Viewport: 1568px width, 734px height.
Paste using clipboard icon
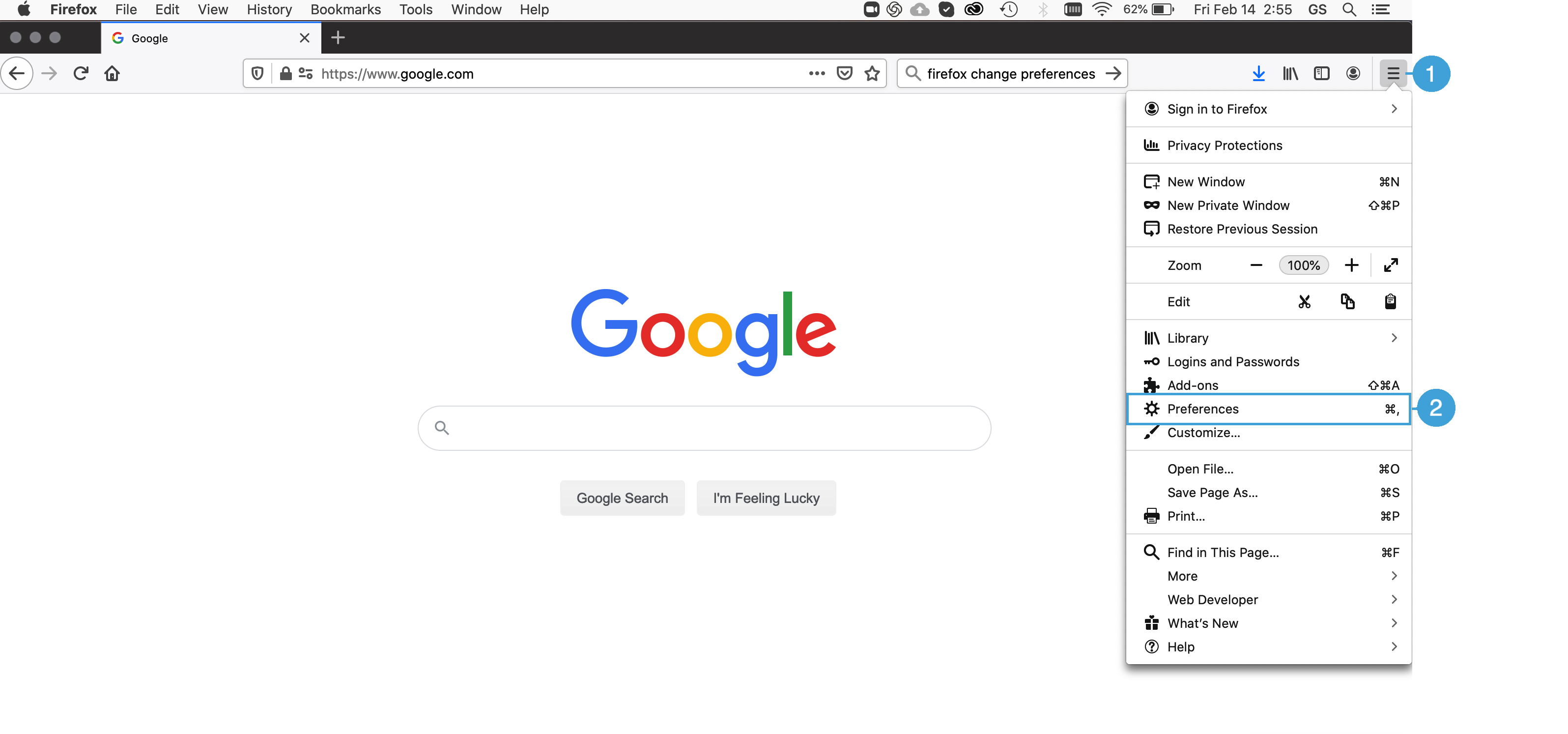tap(1390, 301)
